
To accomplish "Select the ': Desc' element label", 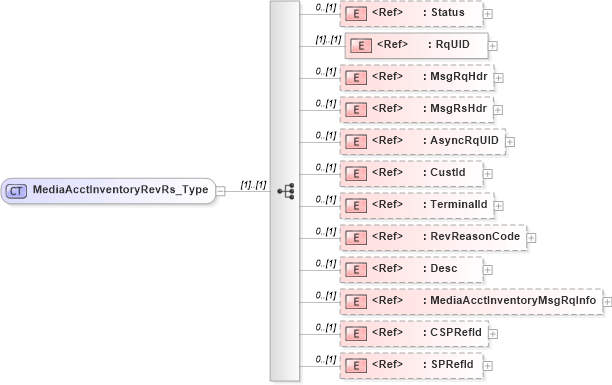I will [x=440, y=269].
